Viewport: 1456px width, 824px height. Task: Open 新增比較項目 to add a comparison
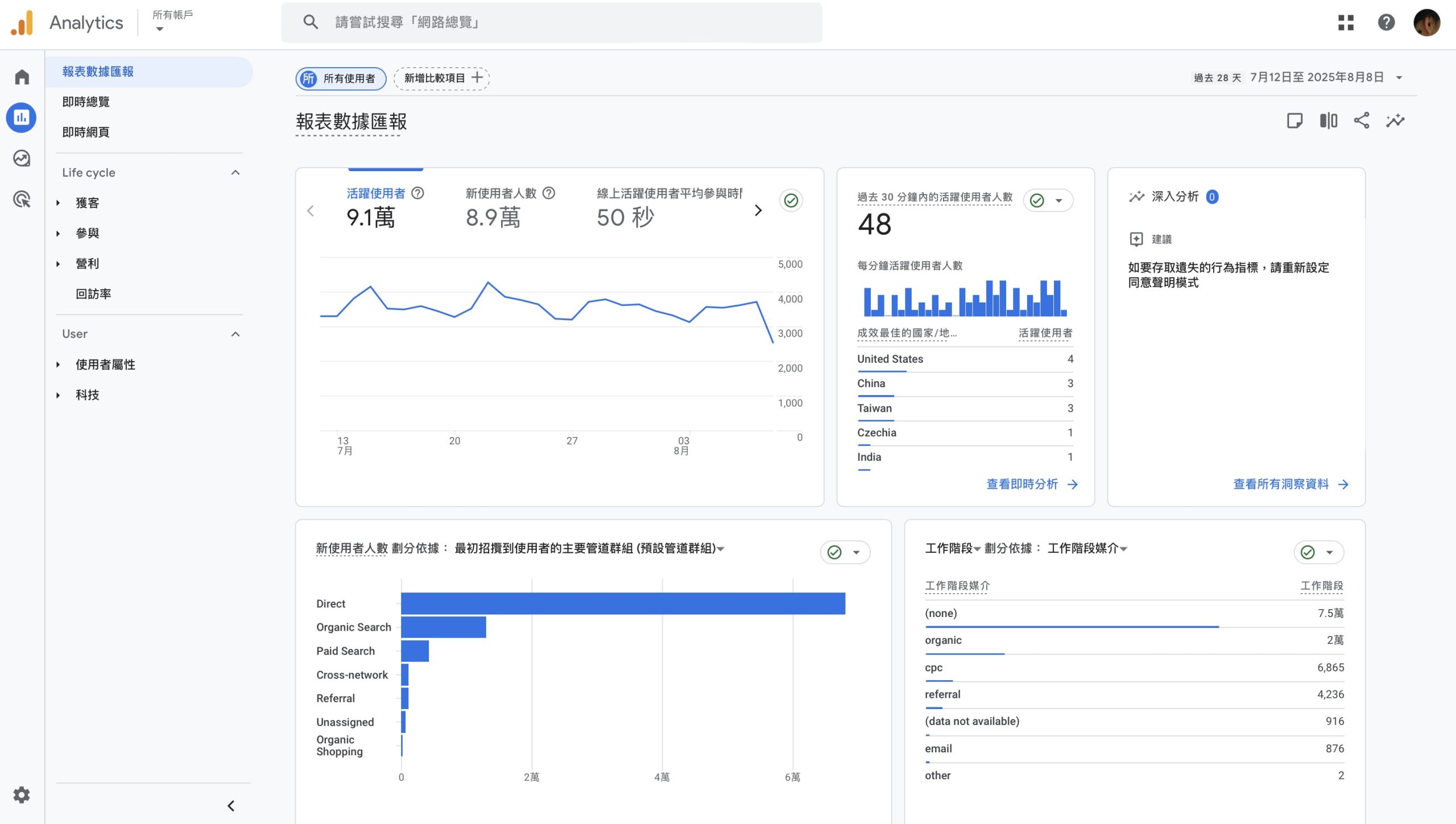tap(441, 78)
